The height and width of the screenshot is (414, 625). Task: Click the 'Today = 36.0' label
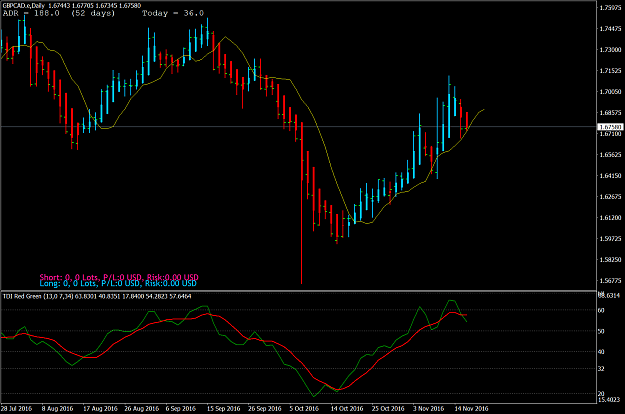coord(173,13)
